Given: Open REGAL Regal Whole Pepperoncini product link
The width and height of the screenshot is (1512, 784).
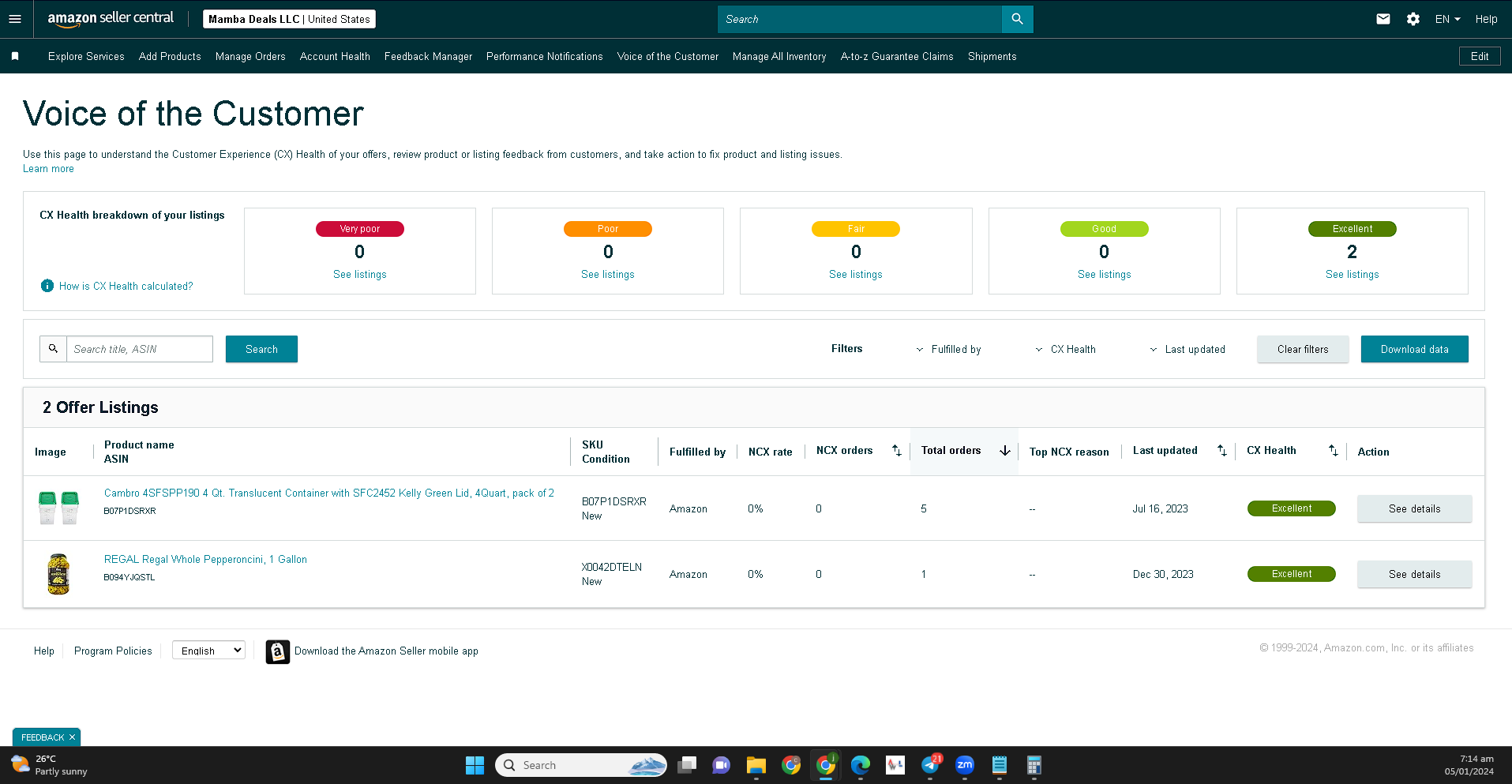Looking at the screenshot, I should pos(205,559).
